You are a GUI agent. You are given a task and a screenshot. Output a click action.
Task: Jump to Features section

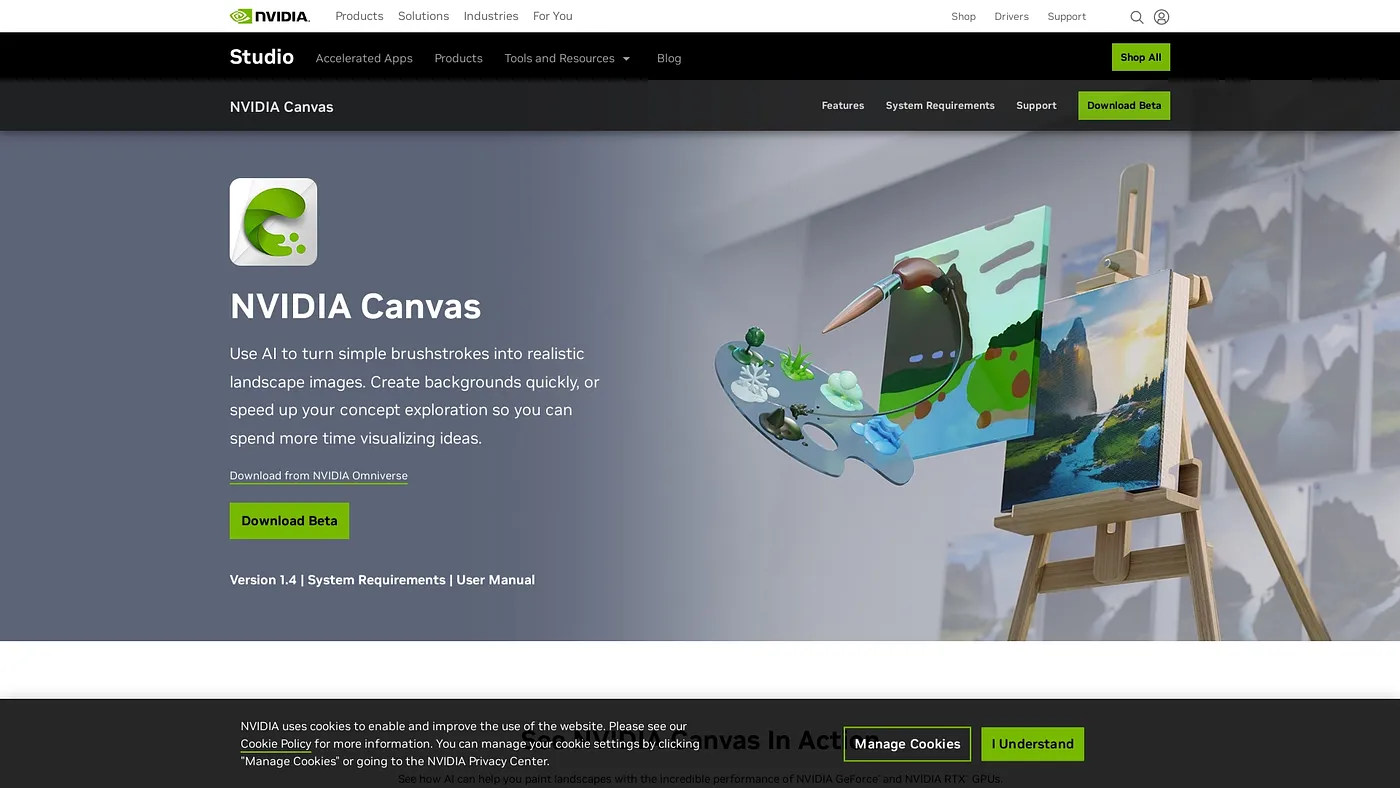(x=843, y=106)
